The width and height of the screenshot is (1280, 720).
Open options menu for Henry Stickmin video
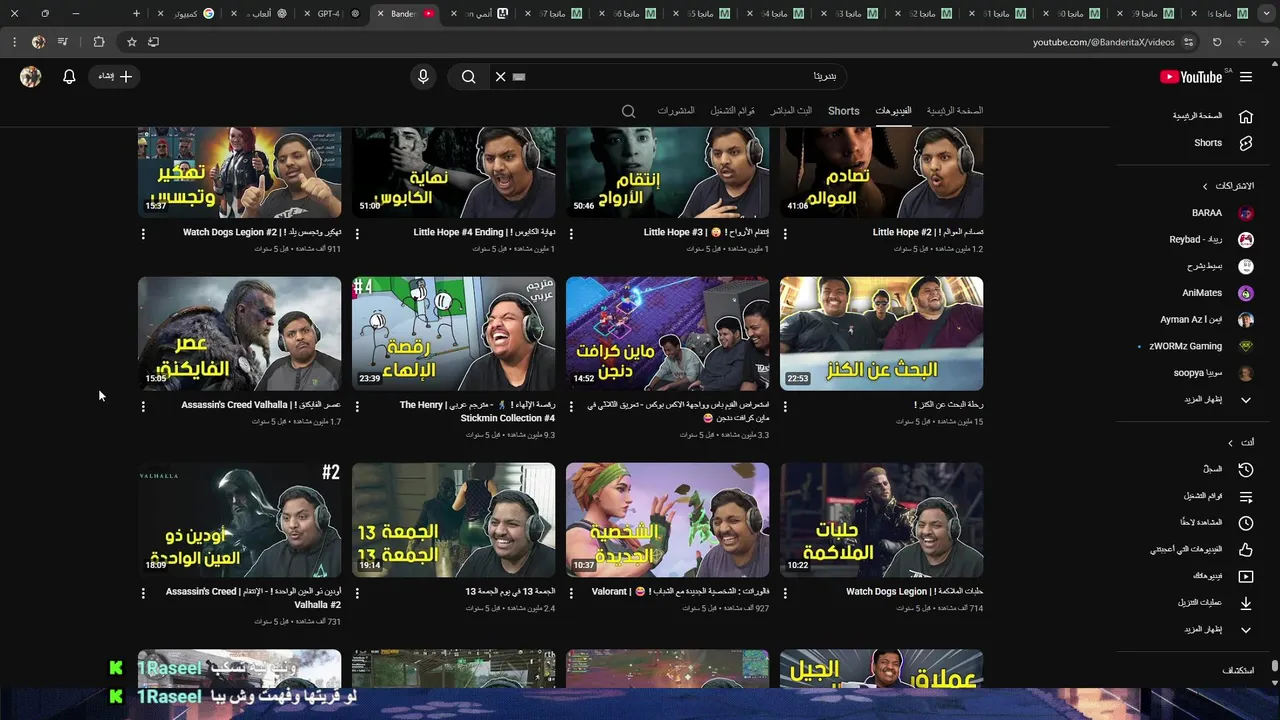[x=357, y=407]
